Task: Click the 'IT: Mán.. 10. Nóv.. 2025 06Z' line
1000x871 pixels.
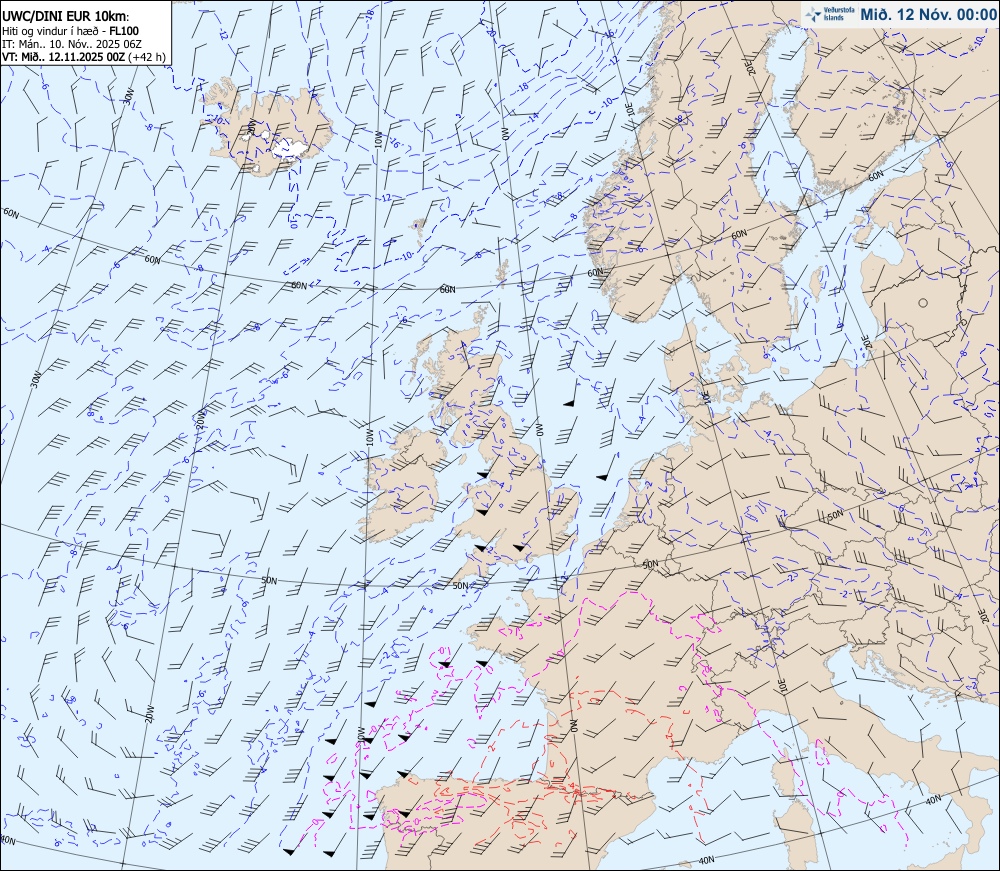Action: pos(72,44)
